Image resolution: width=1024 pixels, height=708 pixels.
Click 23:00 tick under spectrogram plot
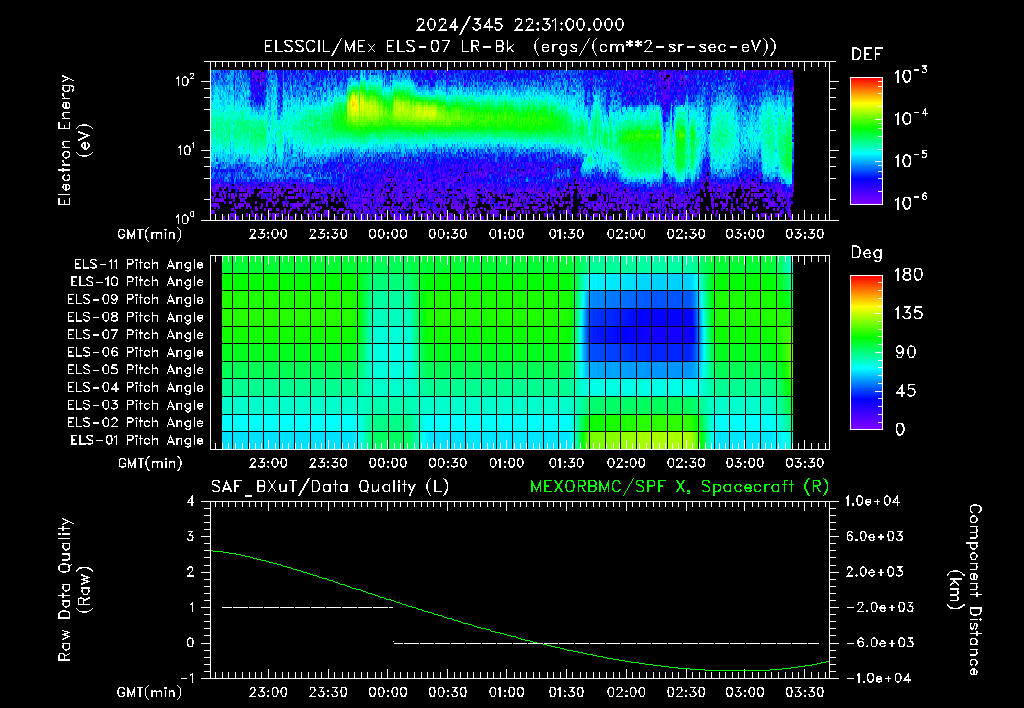click(x=268, y=234)
